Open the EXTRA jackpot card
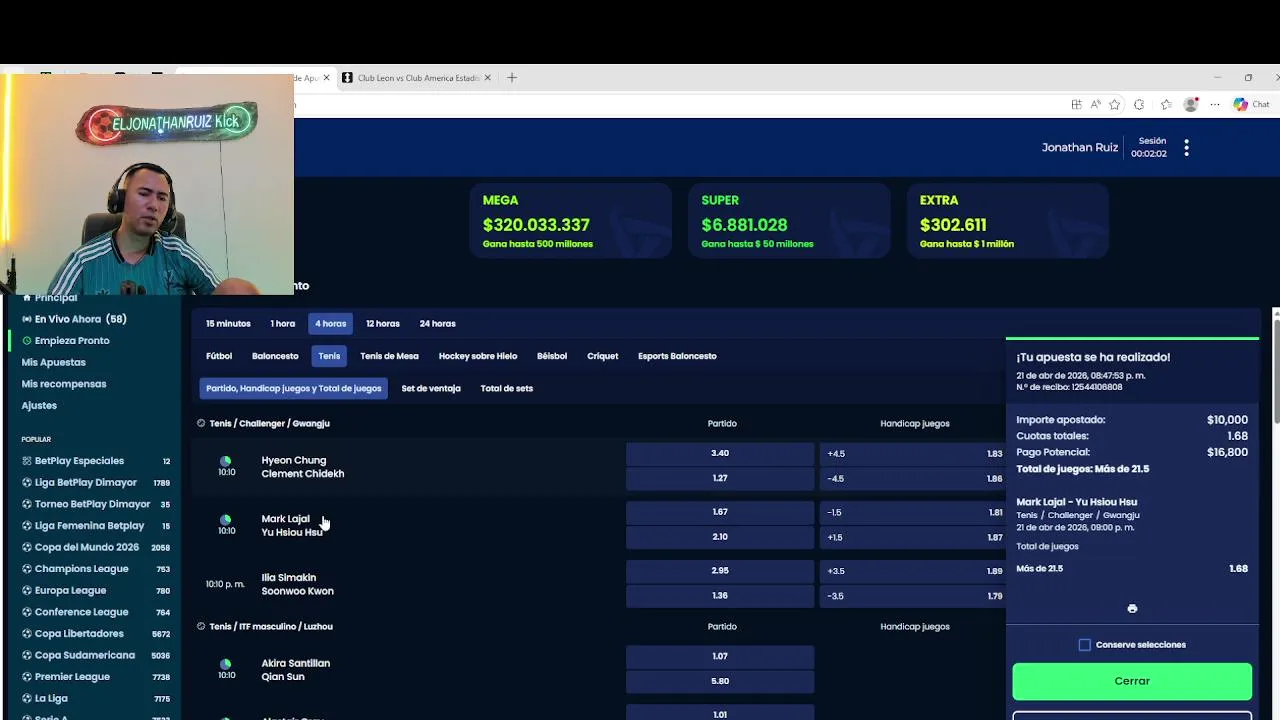This screenshot has width=1280, height=720. tap(1007, 221)
